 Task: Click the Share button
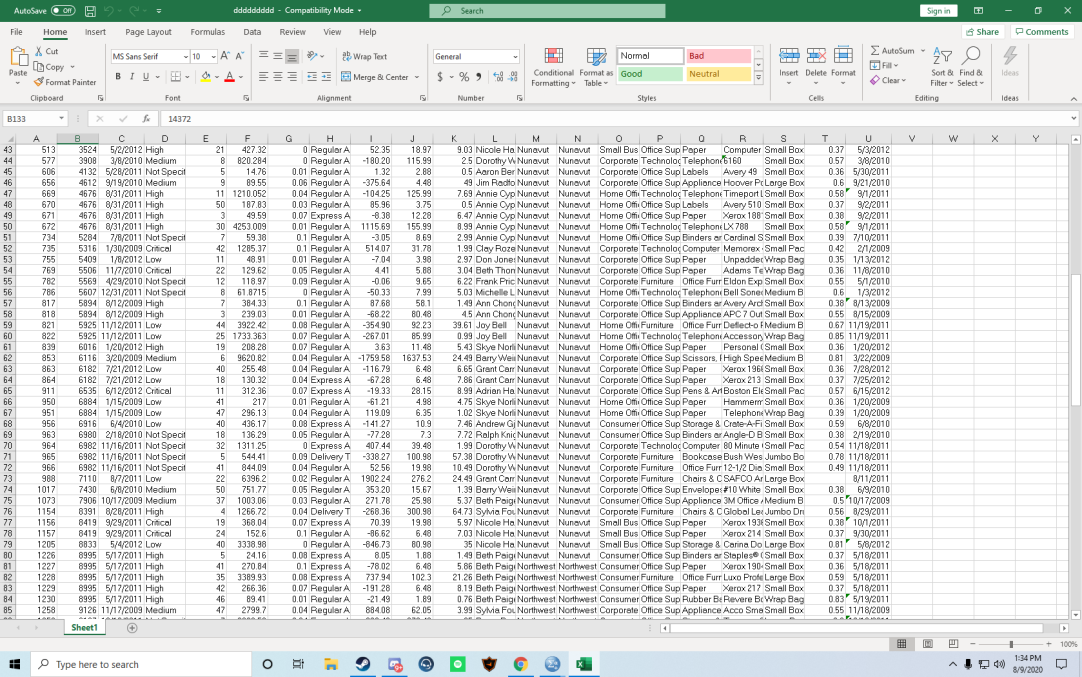tap(981, 31)
